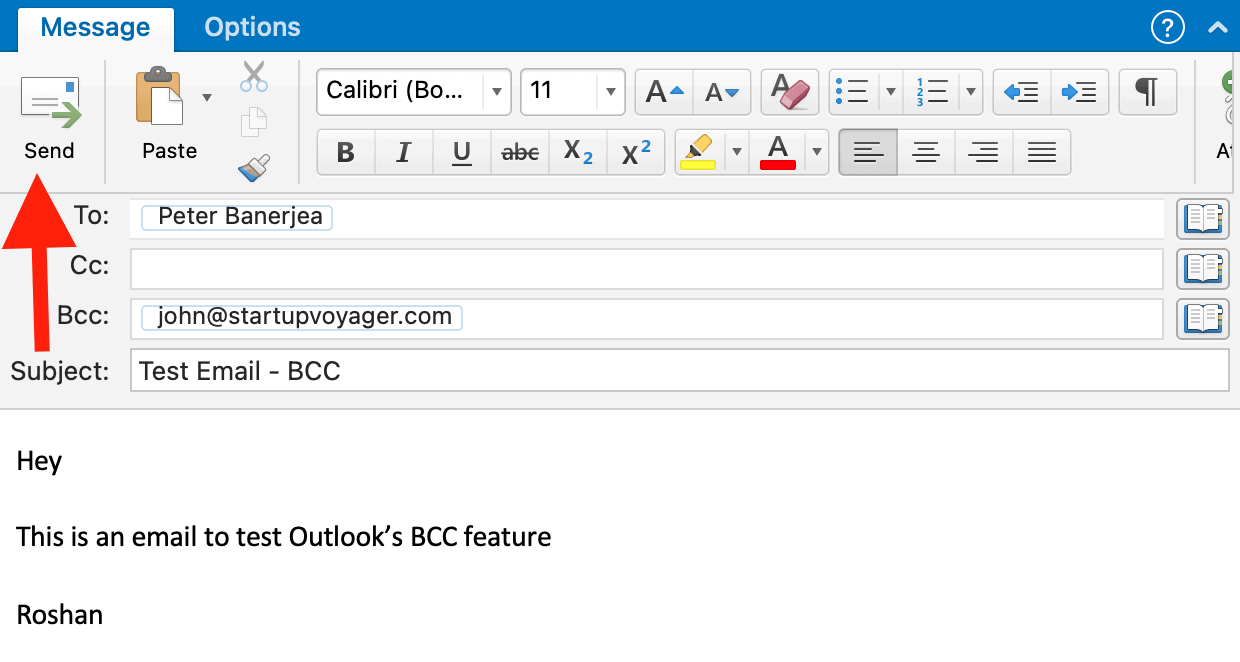Open the address book for the To field
Viewport: 1240px width, 662px height.
(1203, 218)
